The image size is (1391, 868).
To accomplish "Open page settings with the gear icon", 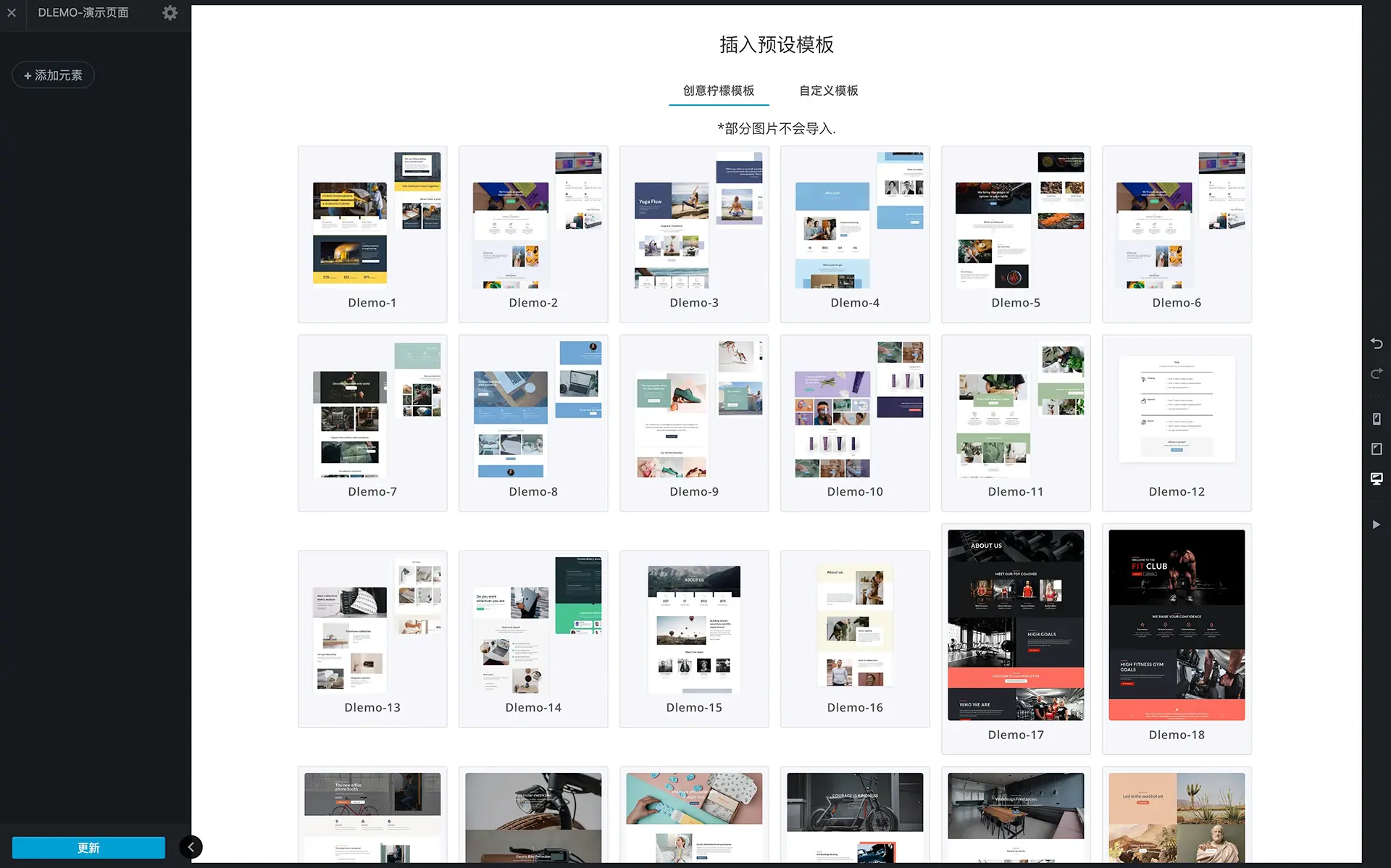I will (170, 13).
